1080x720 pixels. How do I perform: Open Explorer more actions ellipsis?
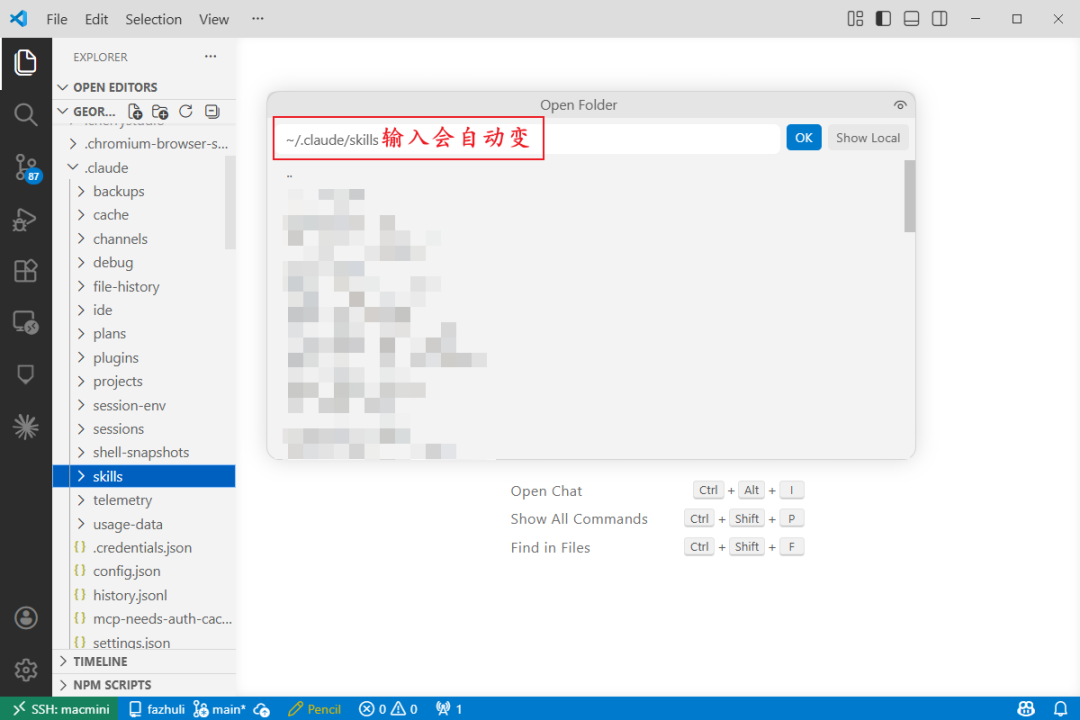(211, 56)
